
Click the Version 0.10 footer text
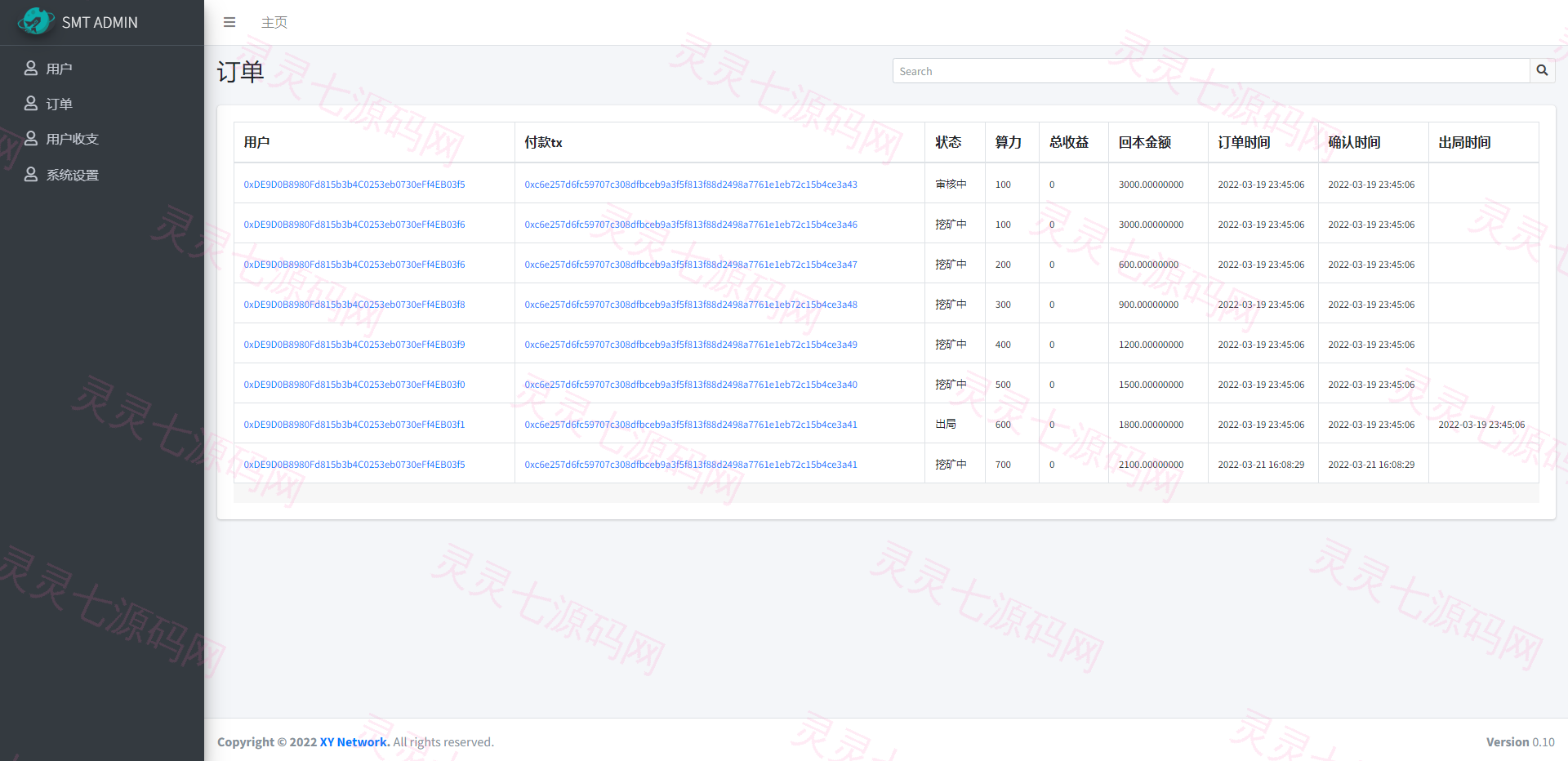(x=1520, y=741)
